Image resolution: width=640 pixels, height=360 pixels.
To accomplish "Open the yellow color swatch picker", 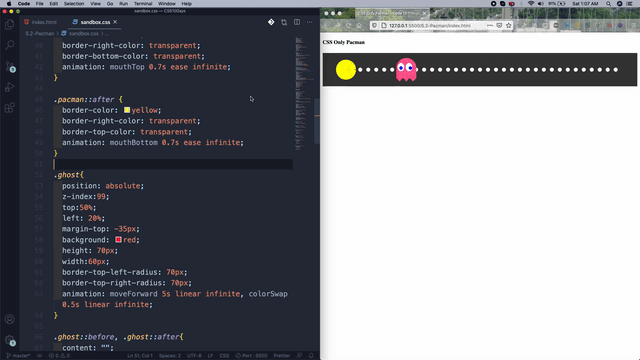I will (x=127, y=110).
